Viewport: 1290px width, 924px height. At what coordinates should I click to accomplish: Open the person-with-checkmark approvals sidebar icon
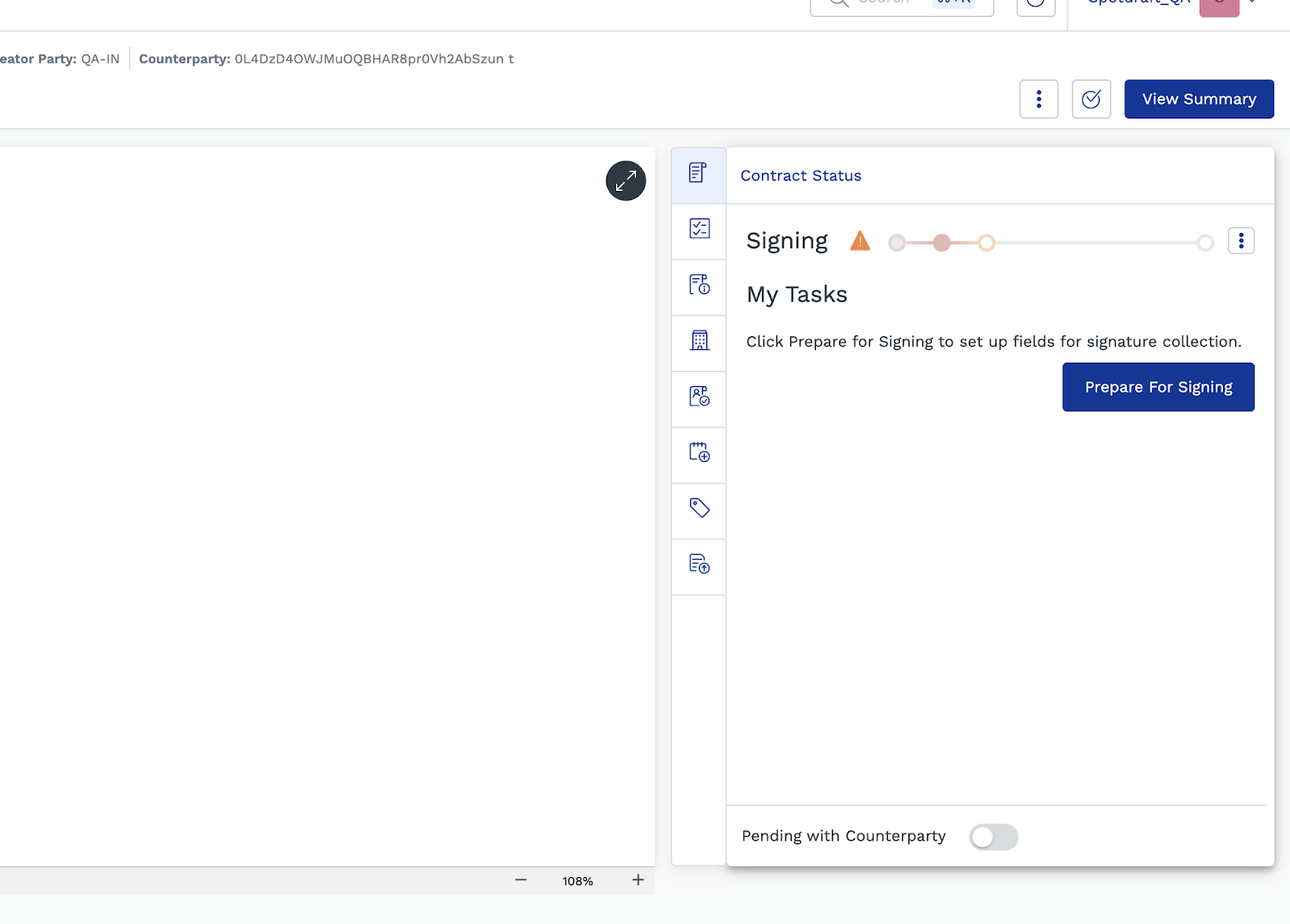point(699,397)
